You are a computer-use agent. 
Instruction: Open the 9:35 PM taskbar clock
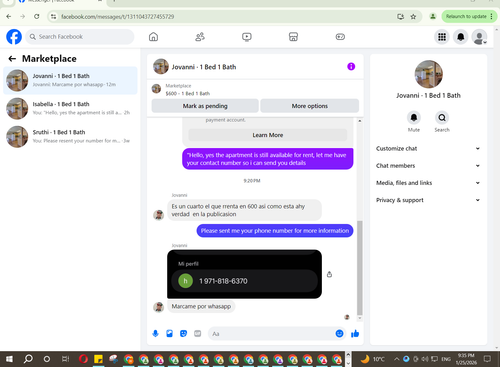coord(466,359)
